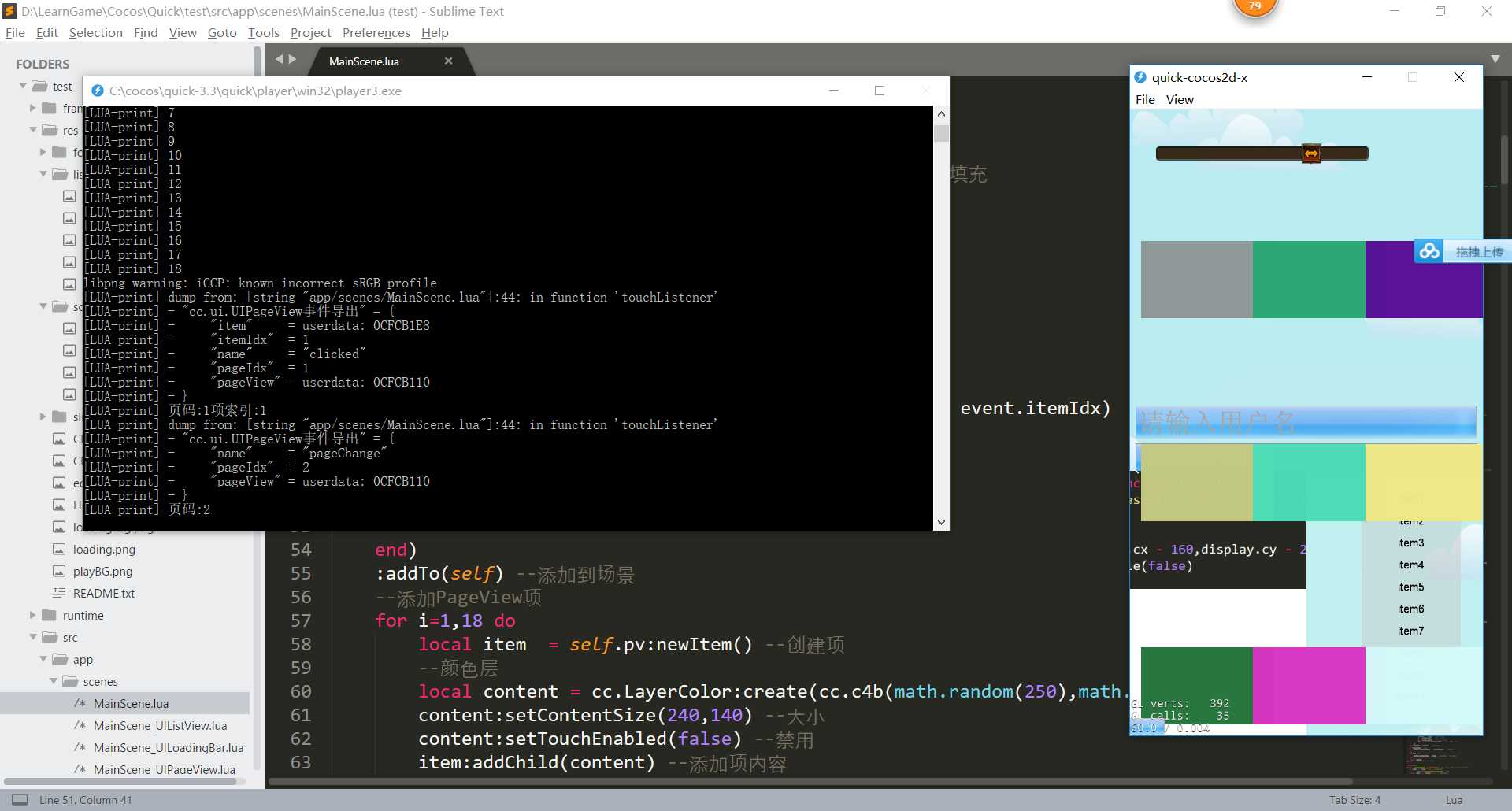Open the Goto menu
Viewport: 1512px width, 811px height.
pos(222,32)
